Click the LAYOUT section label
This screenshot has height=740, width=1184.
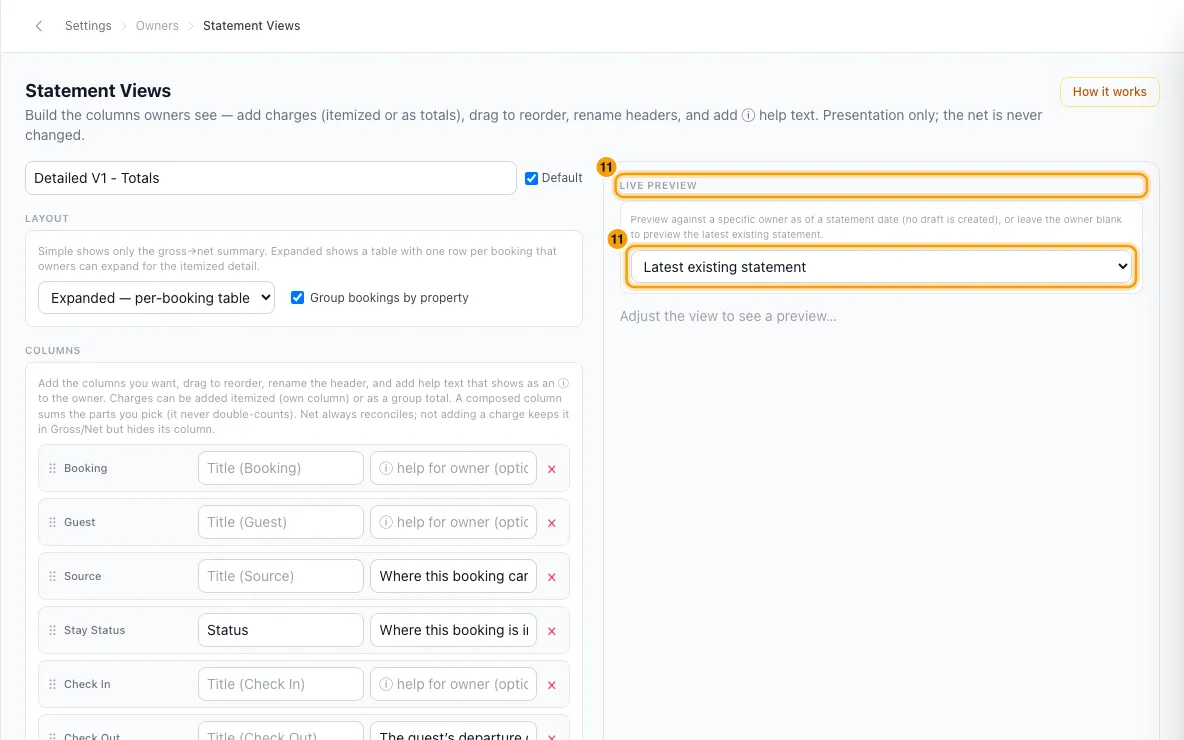pyautogui.click(x=47, y=218)
